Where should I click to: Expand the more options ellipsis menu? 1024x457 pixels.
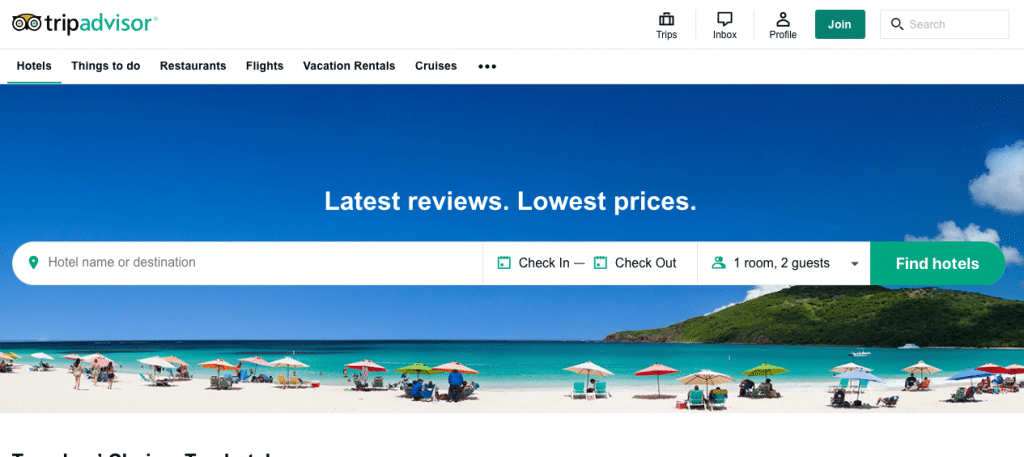[487, 66]
